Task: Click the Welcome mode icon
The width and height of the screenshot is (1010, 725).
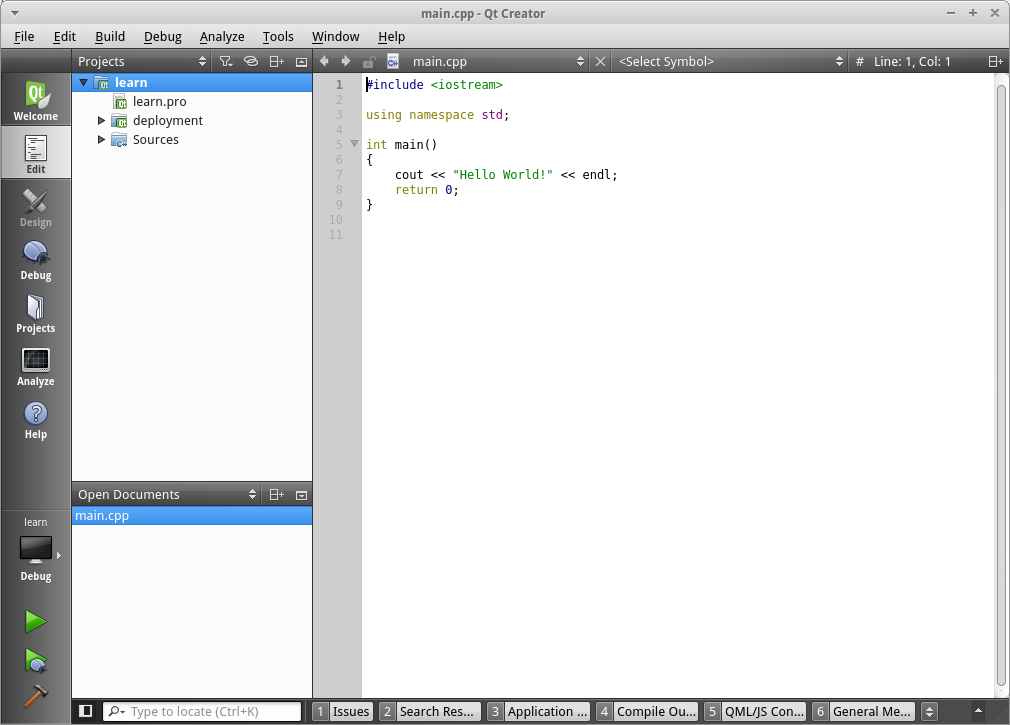Action: [36, 101]
